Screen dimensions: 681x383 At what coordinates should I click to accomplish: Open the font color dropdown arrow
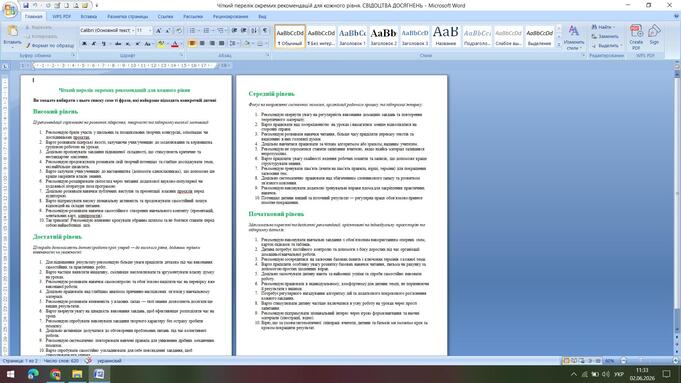point(181,43)
